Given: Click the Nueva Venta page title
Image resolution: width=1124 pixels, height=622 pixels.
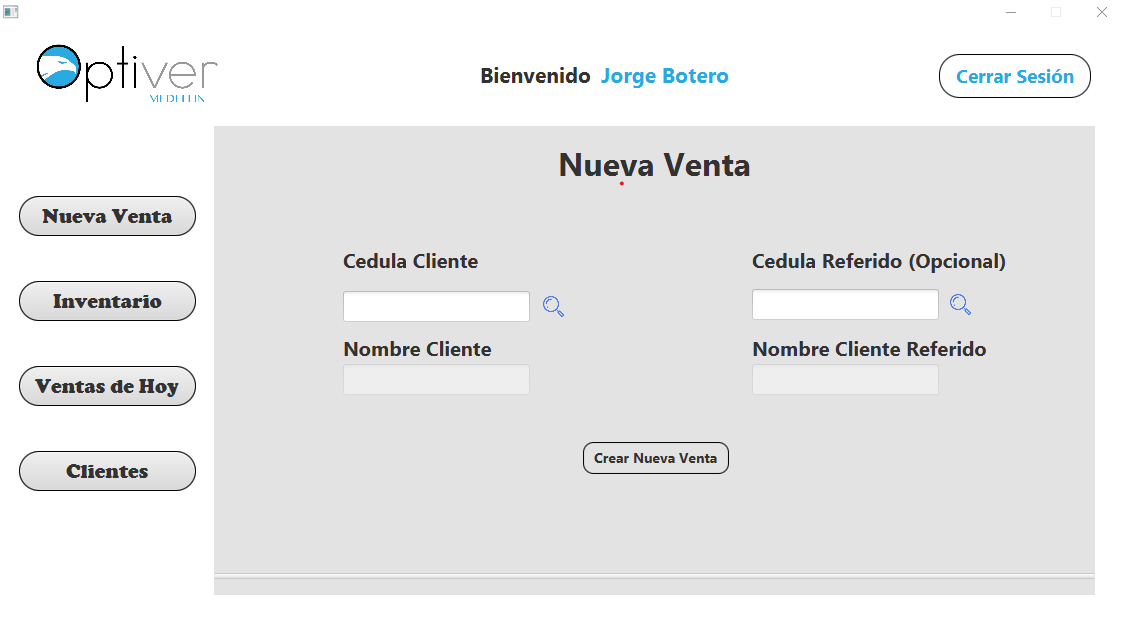Looking at the screenshot, I should pyautogui.click(x=654, y=166).
